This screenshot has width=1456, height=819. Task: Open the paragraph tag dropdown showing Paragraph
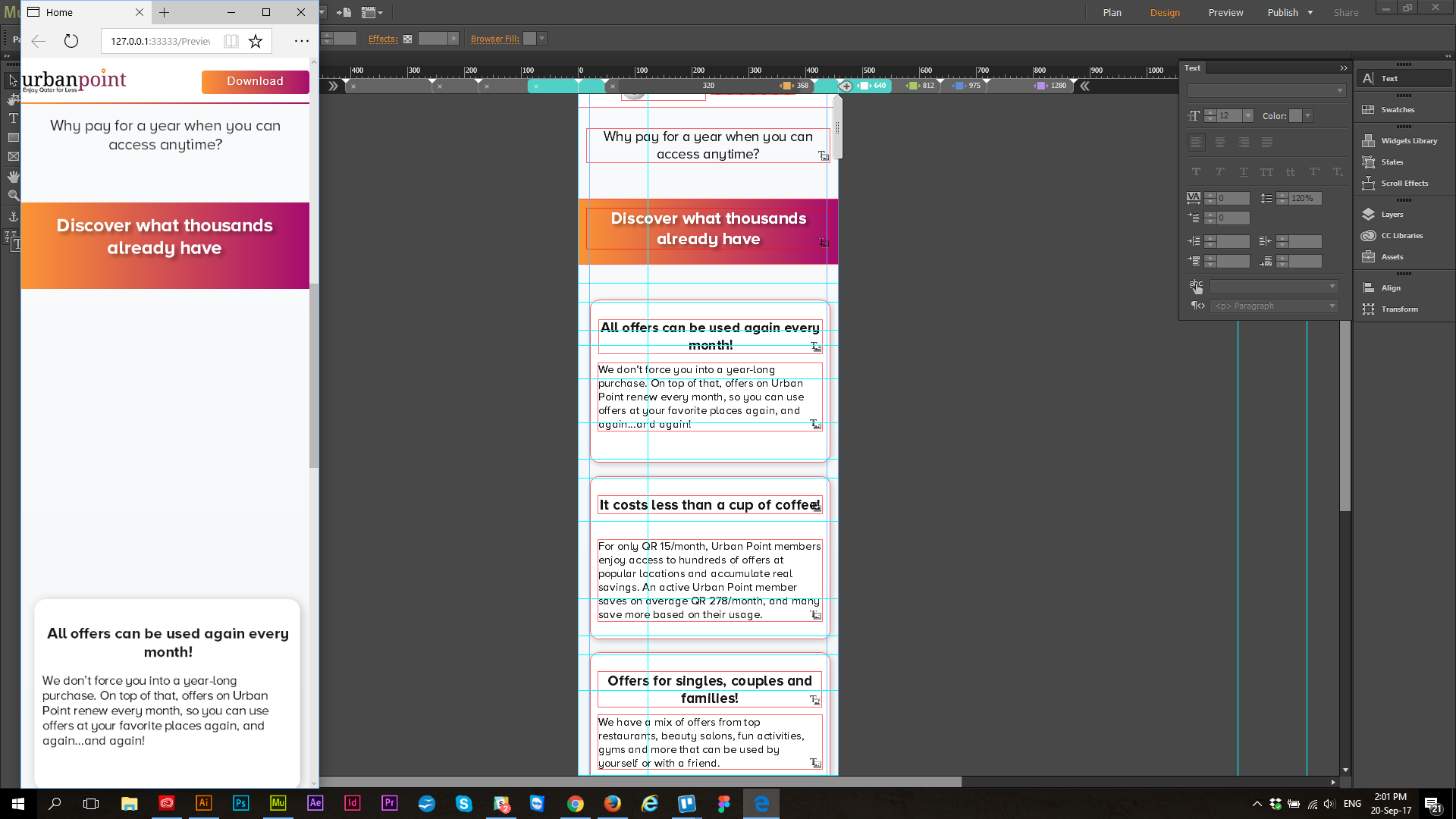tap(1274, 306)
